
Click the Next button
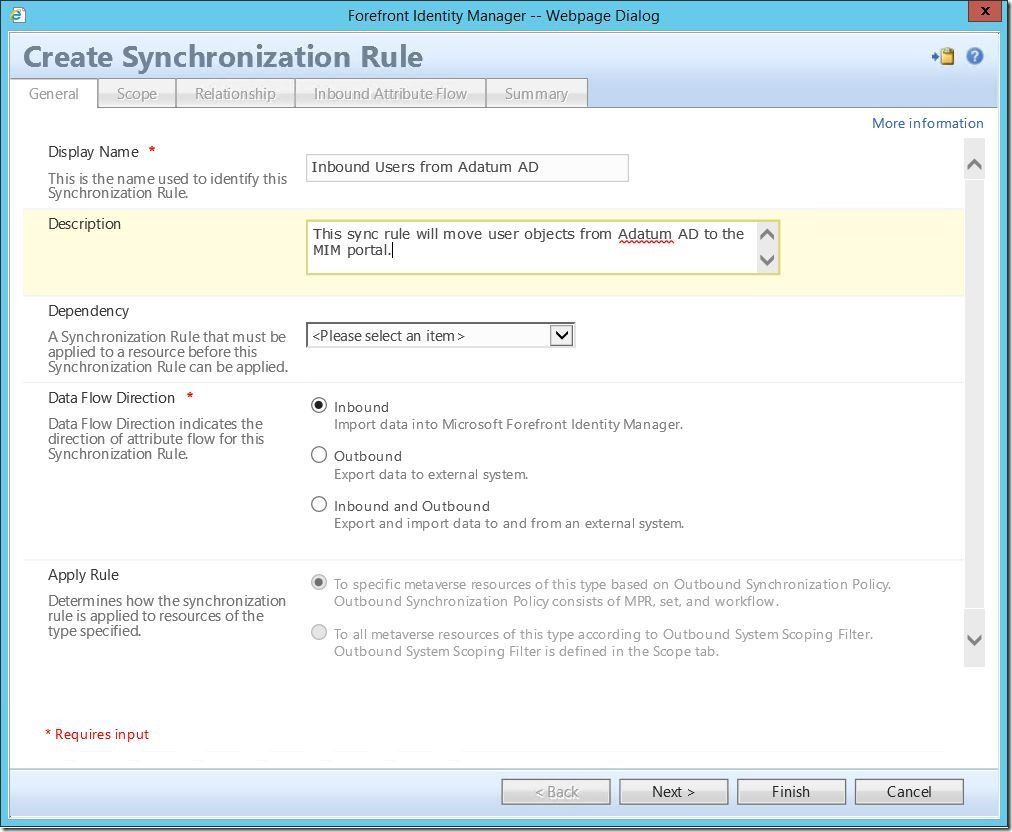[x=673, y=792]
